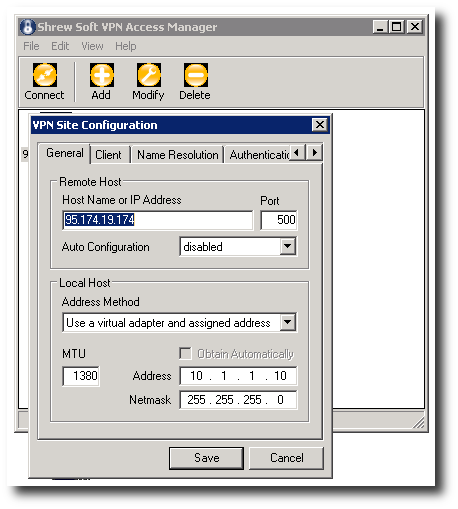Switch to the Authentication tab
458x509 pixels.
[x=258, y=155]
